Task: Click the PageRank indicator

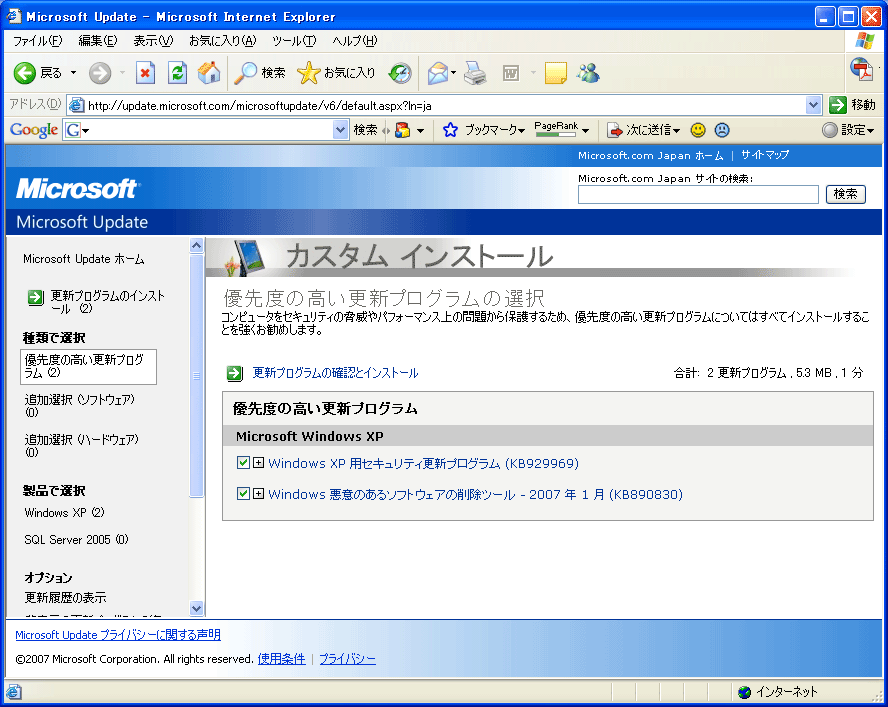Action: [556, 130]
